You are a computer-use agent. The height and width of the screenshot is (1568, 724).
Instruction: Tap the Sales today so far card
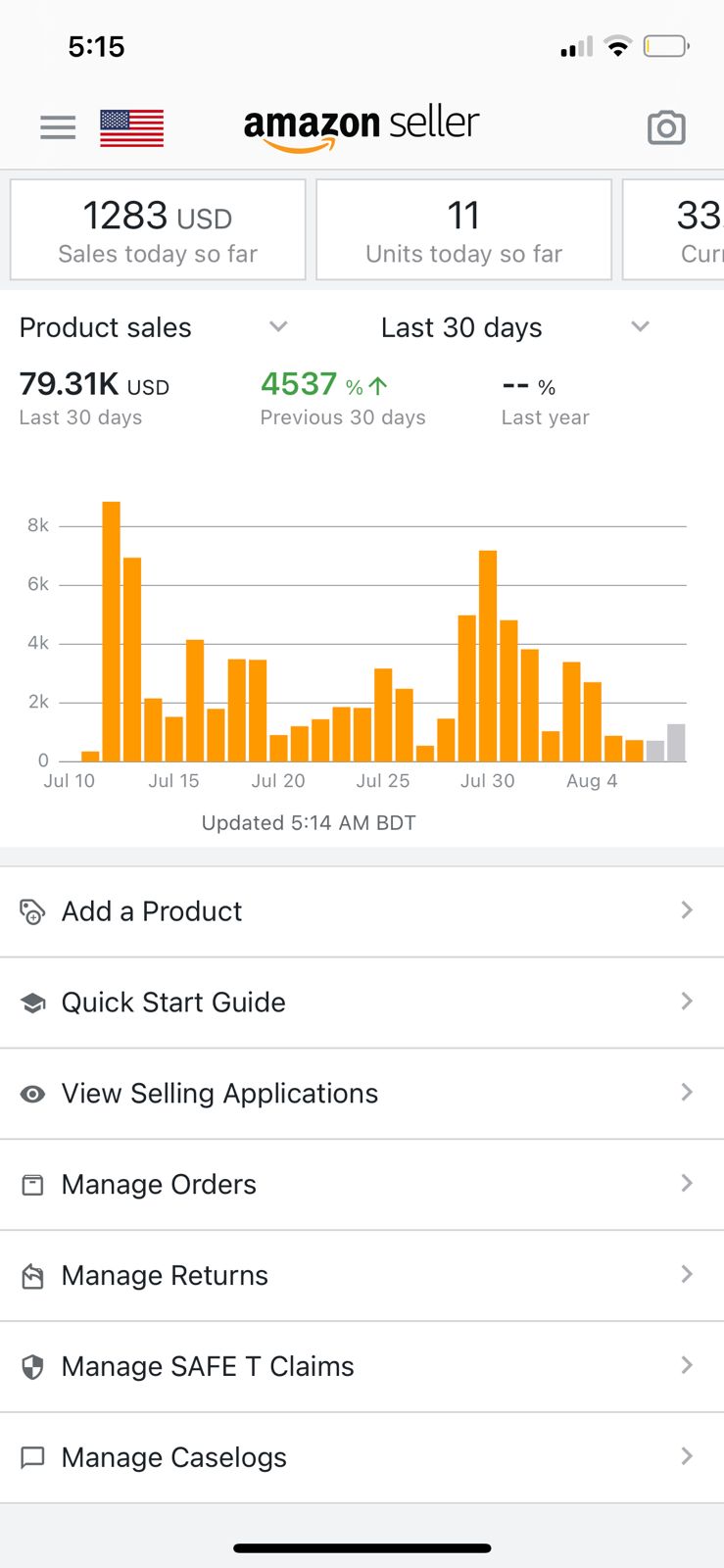158,230
